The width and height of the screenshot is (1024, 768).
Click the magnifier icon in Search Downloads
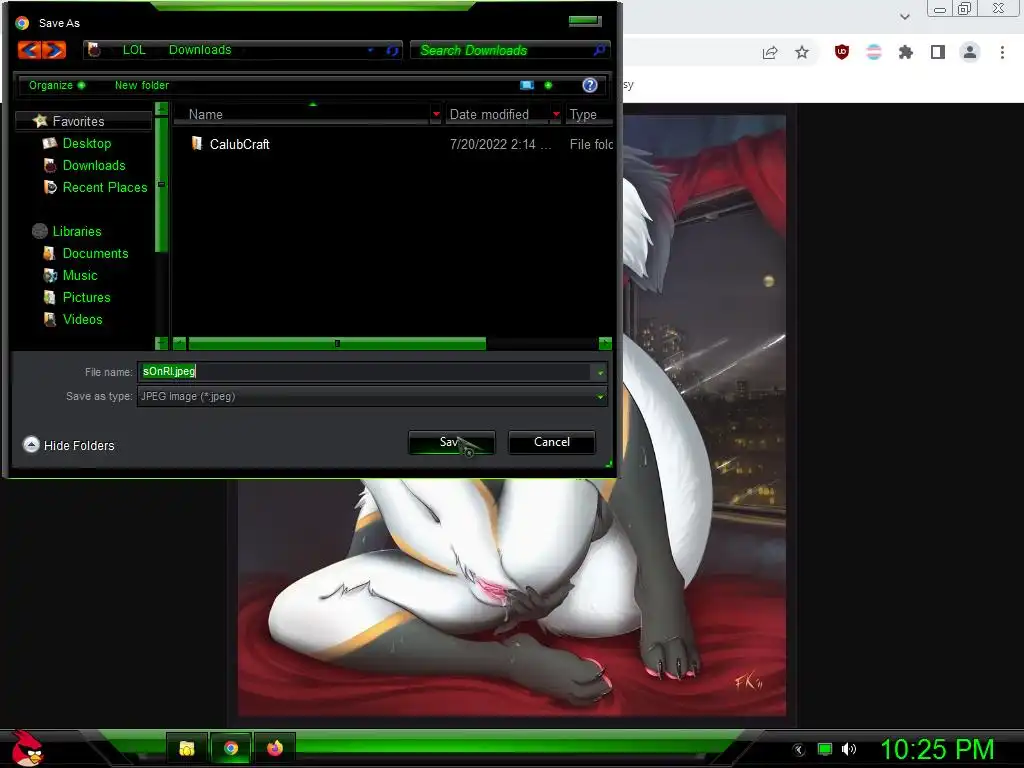599,50
